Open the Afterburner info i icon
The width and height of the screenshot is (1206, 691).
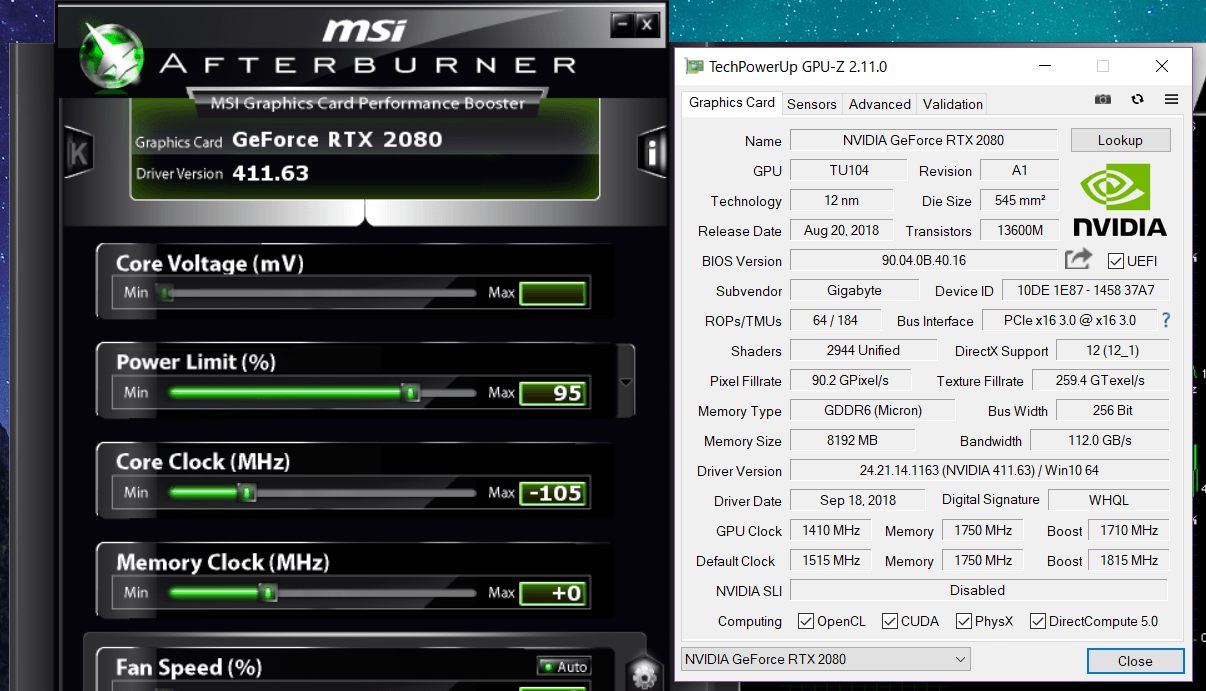[x=652, y=153]
